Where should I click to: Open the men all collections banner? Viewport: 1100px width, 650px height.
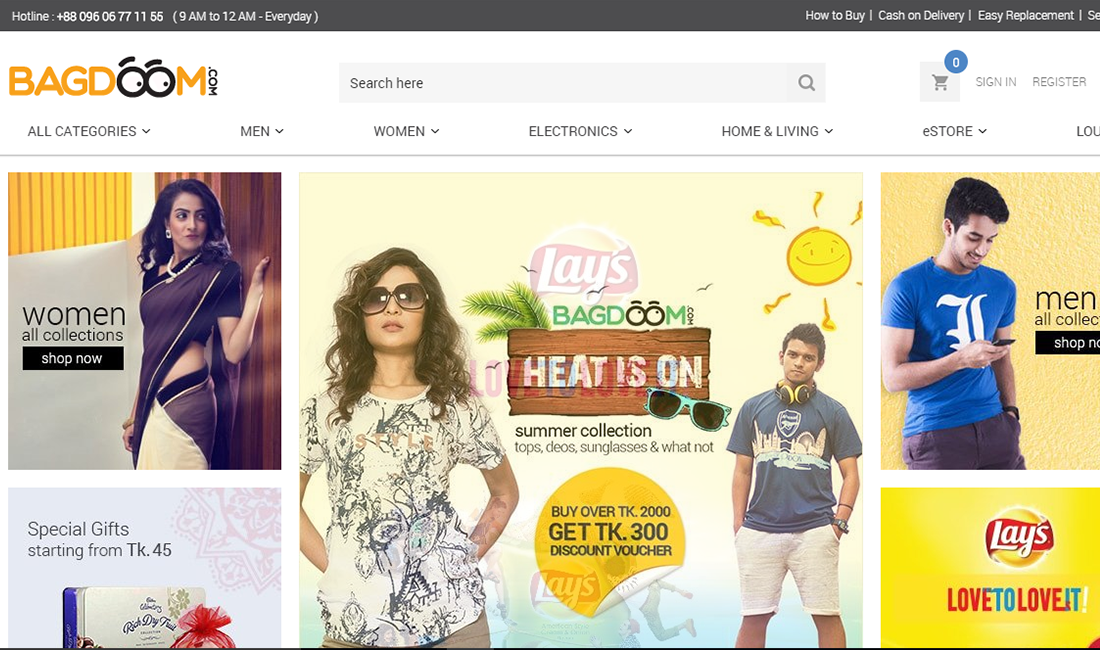[990, 321]
